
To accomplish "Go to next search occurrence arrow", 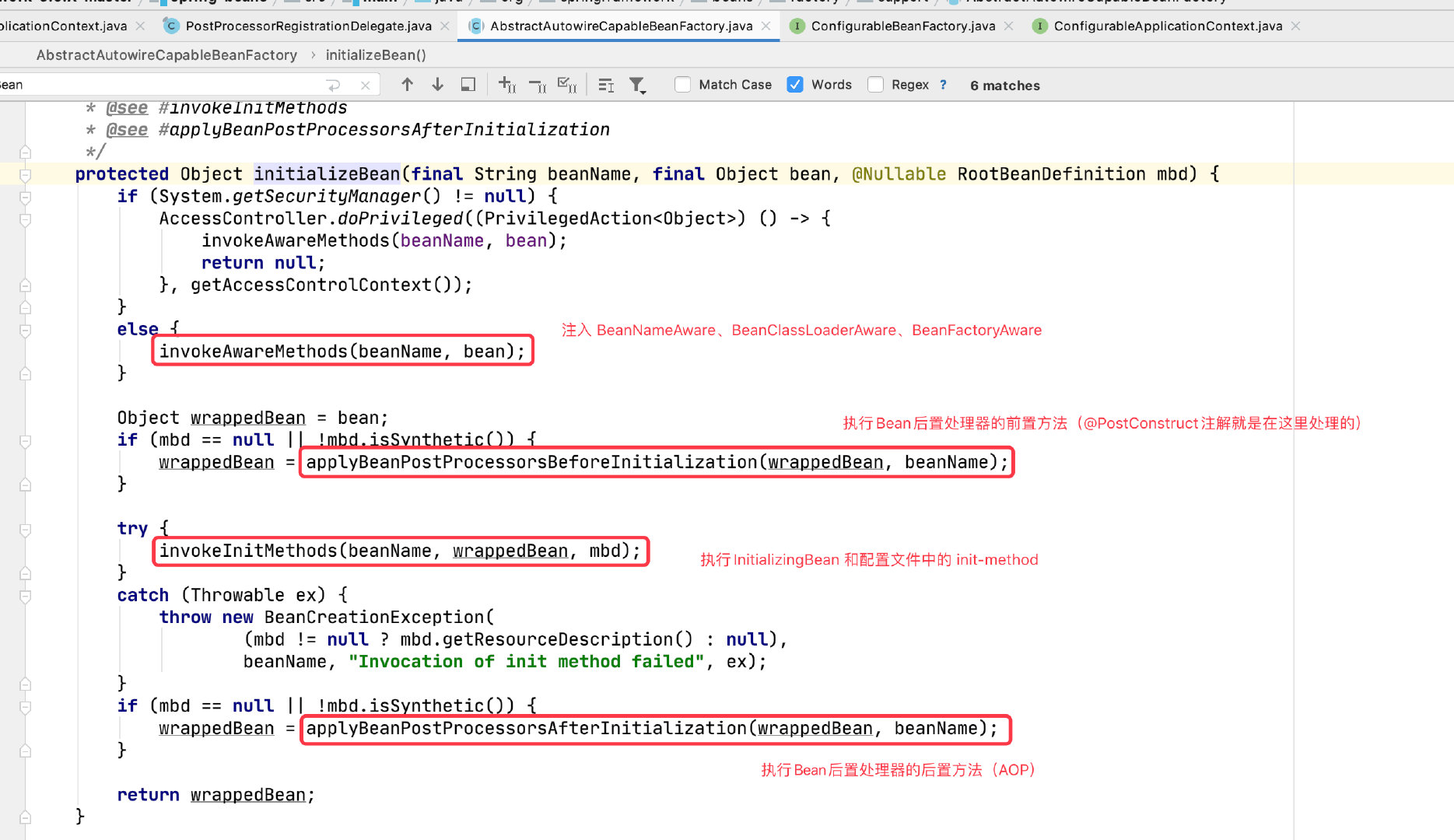I will coord(437,85).
